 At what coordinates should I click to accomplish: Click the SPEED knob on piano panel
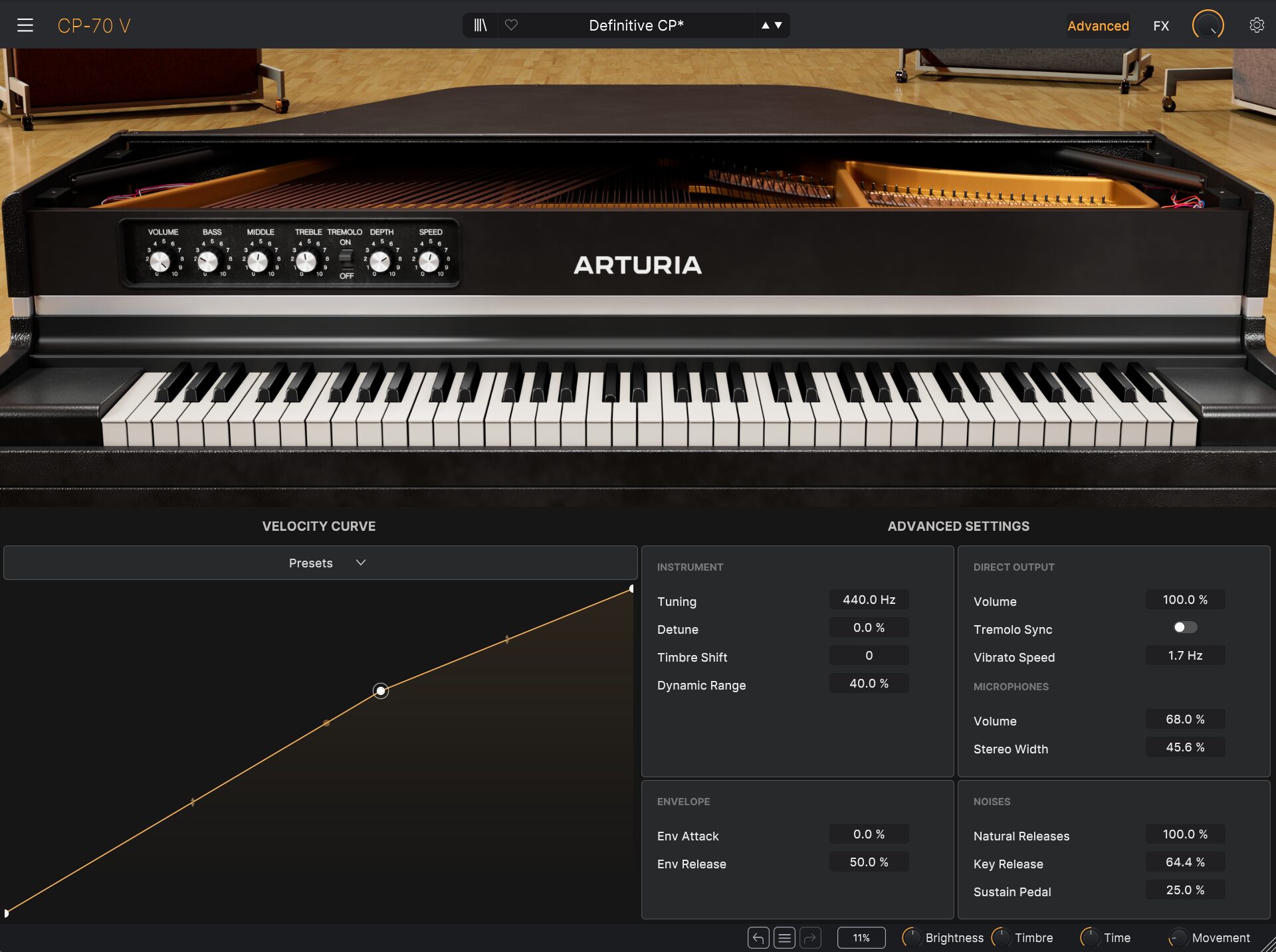pyautogui.click(x=429, y=262)
